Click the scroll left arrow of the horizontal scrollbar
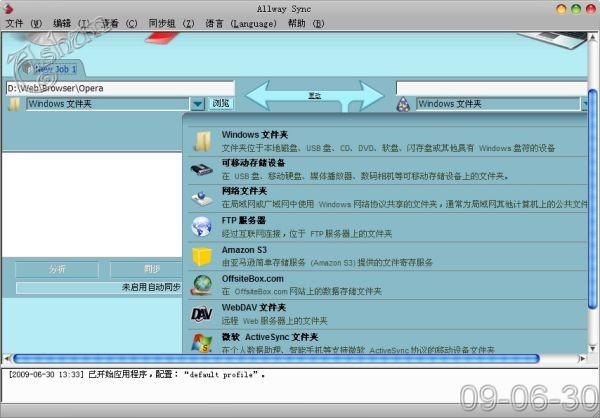 click(6, 359)
